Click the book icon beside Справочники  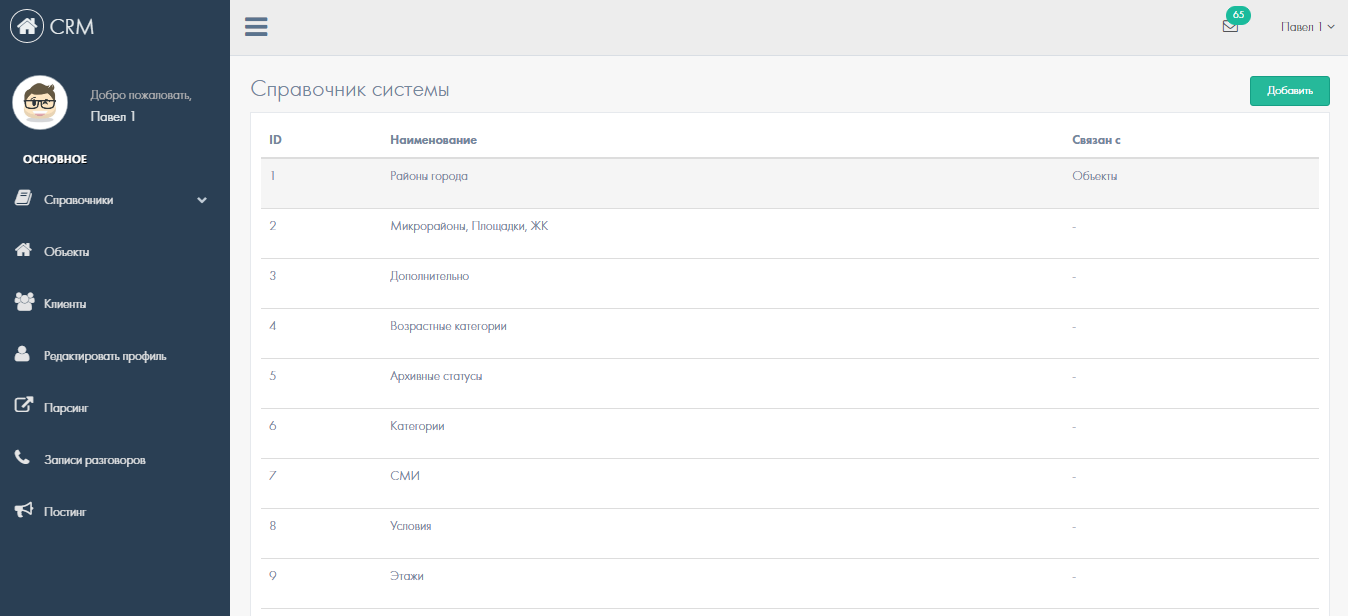click(x=24, y=199)
